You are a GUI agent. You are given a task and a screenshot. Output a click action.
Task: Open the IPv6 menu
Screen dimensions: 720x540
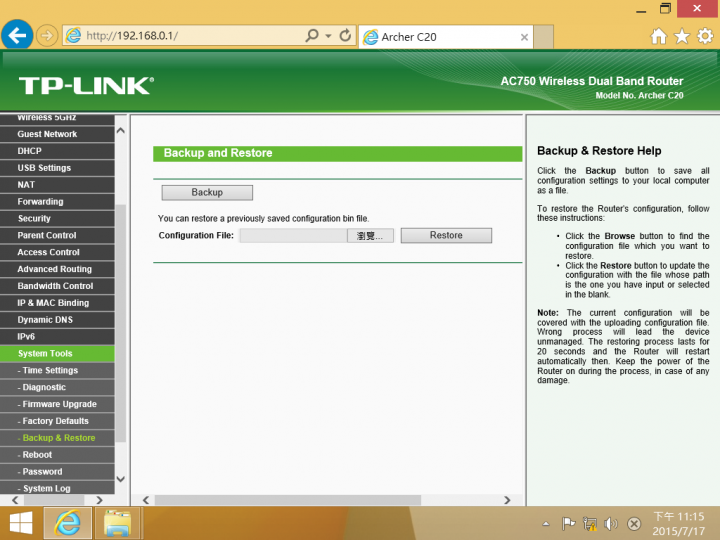point(57,337)
